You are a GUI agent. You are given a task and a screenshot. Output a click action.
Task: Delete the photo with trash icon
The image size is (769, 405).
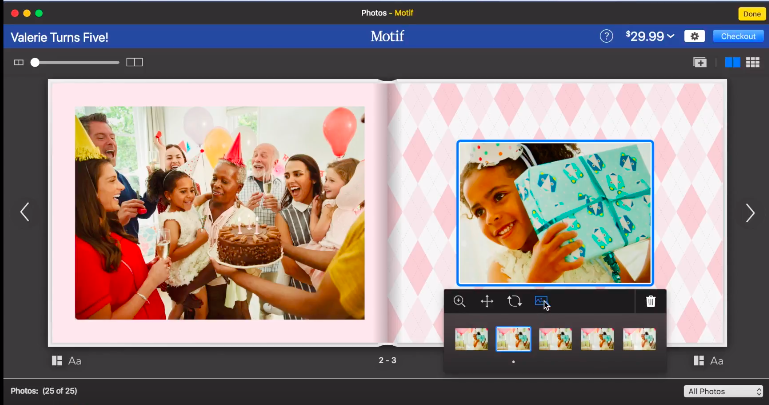tap(651, 301)
